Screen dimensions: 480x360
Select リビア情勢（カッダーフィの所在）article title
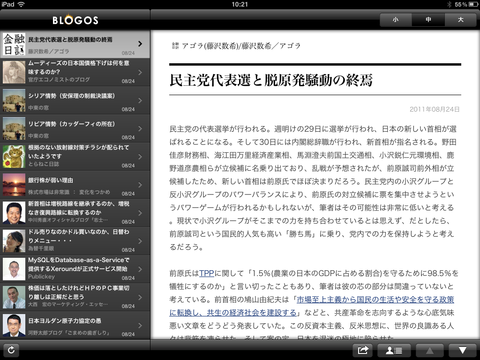(72, 124)
